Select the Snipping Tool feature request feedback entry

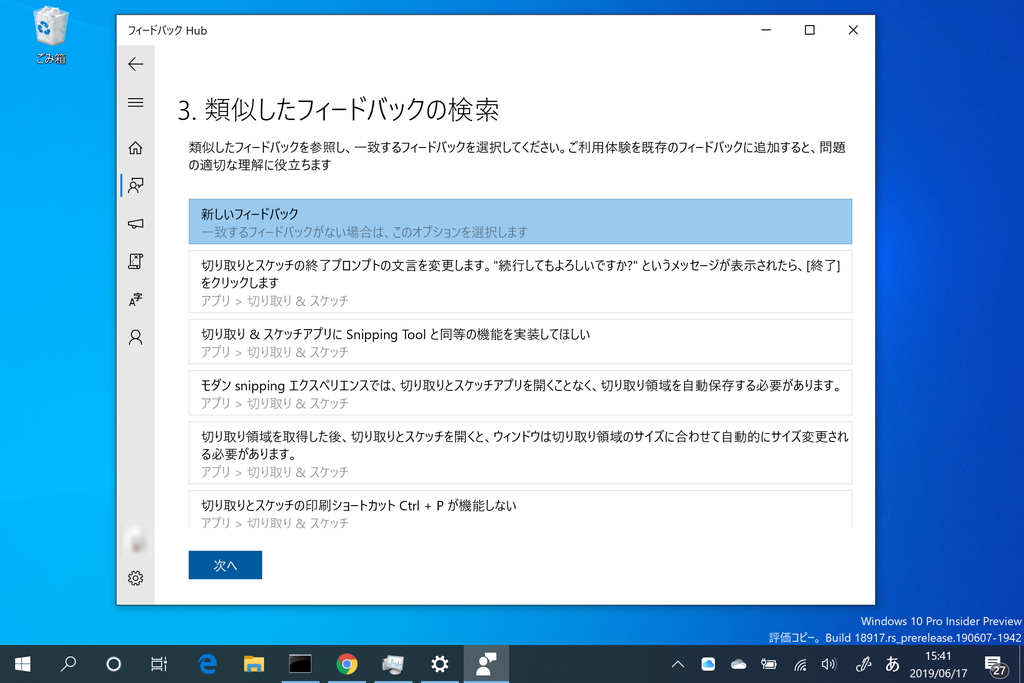520,340
